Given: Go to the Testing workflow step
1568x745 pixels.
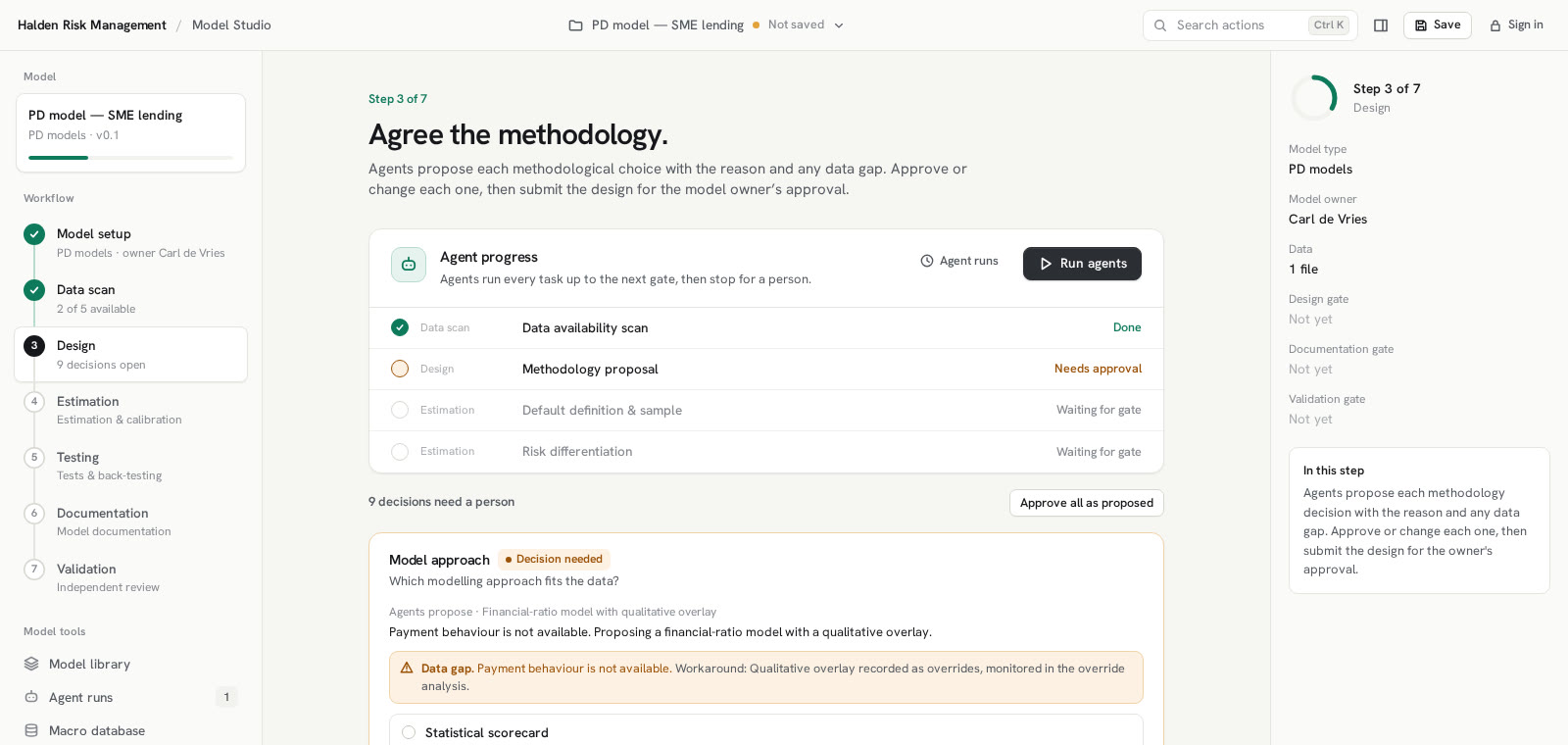Looking at the screenshot, I should pos(131,467).
